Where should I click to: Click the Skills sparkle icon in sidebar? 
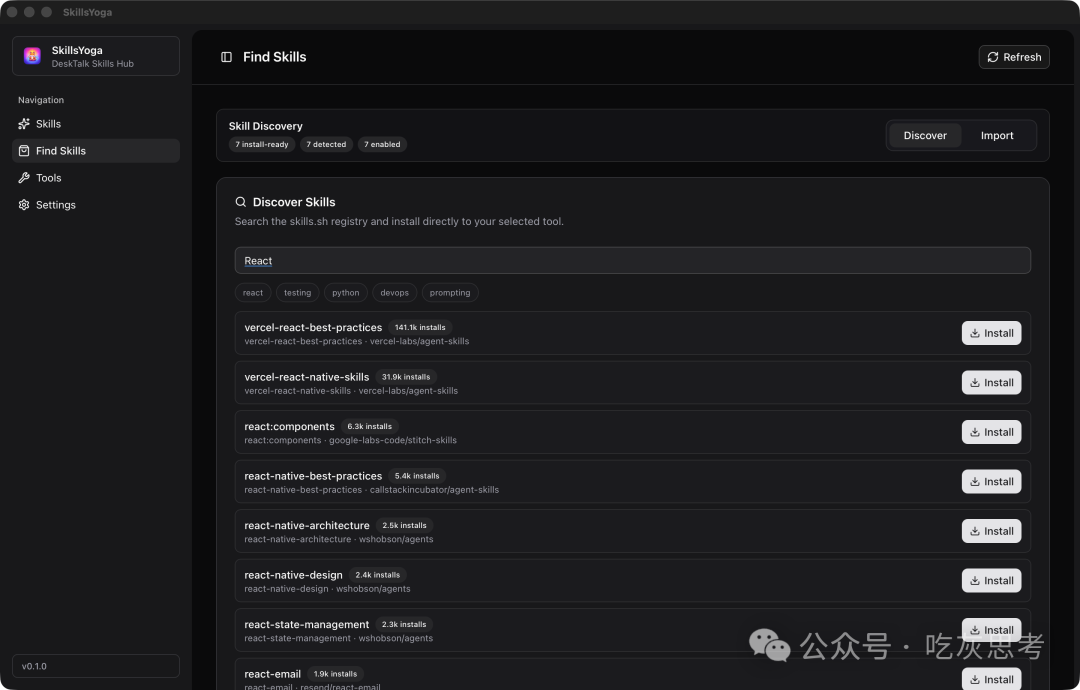pyautogui.click(x=24, y=124)
